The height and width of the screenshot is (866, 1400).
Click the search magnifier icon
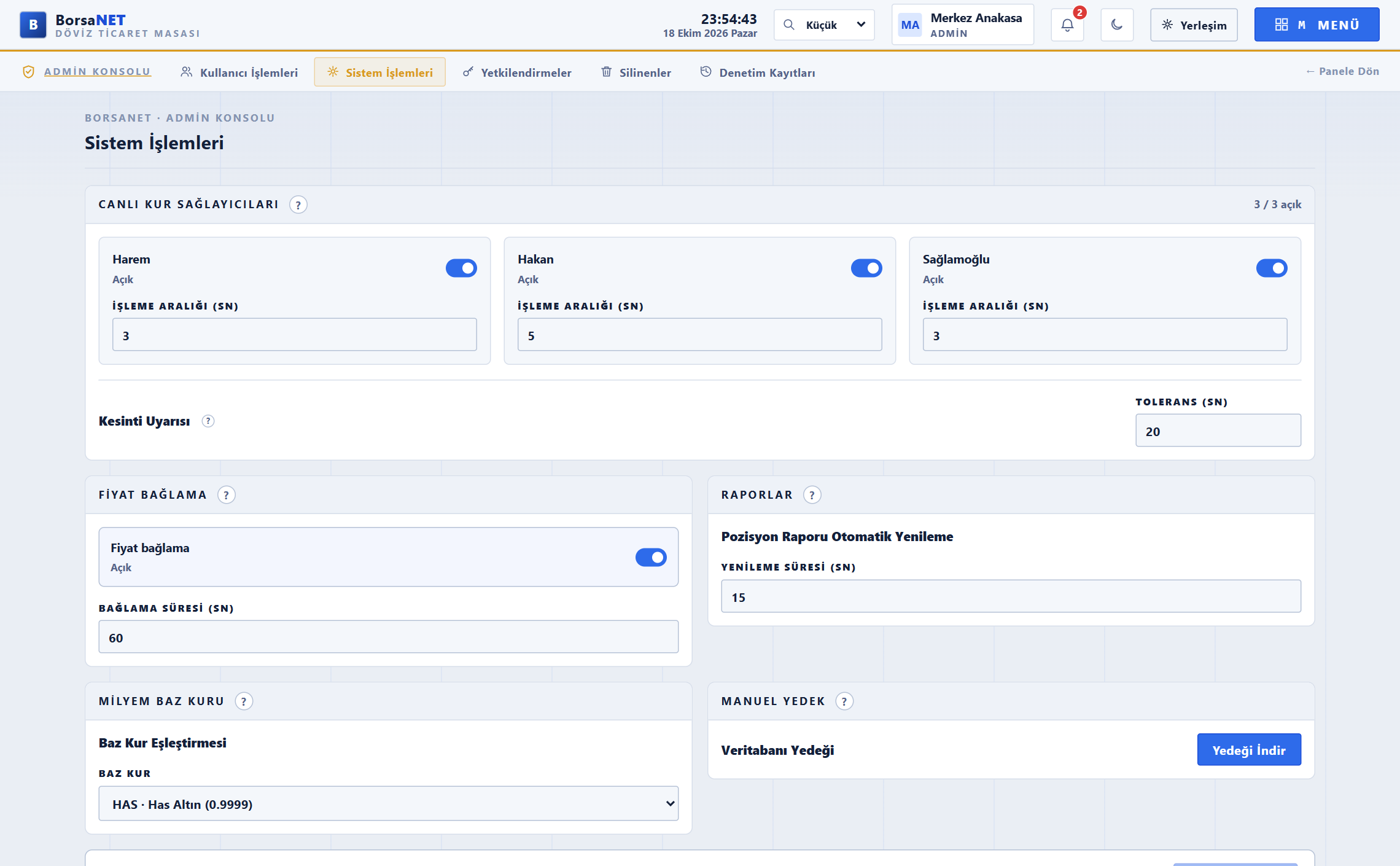click(789, 25)
